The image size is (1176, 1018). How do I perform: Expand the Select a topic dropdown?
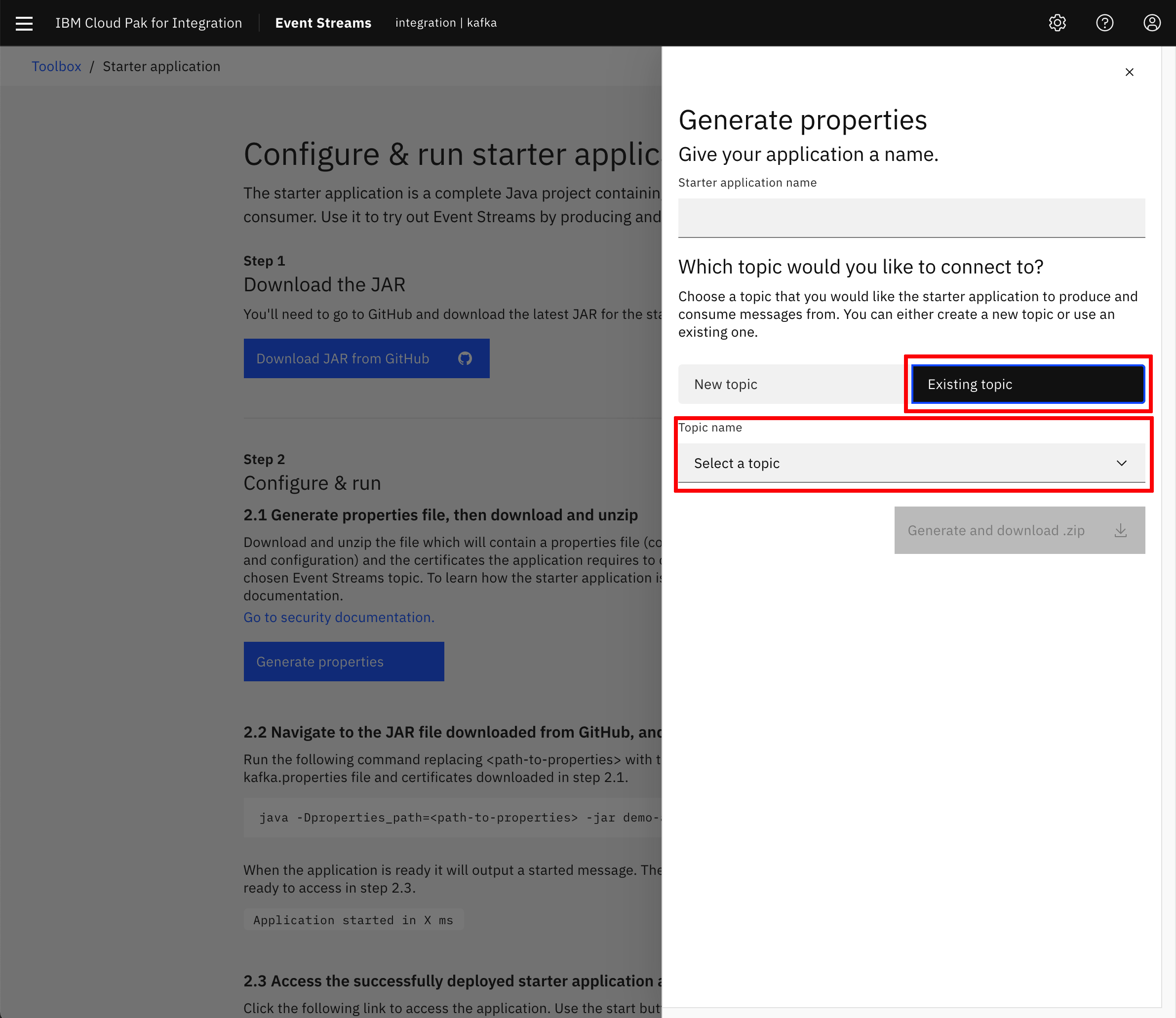coord(911,462)
